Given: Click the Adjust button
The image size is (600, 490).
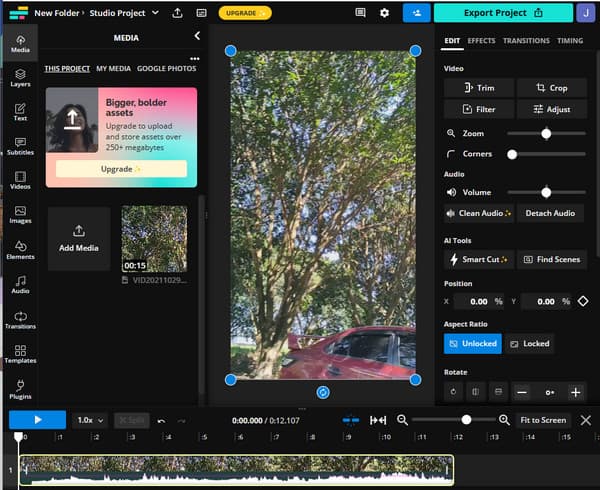Looking at the screenshot, I should click(x=551, y=109).
